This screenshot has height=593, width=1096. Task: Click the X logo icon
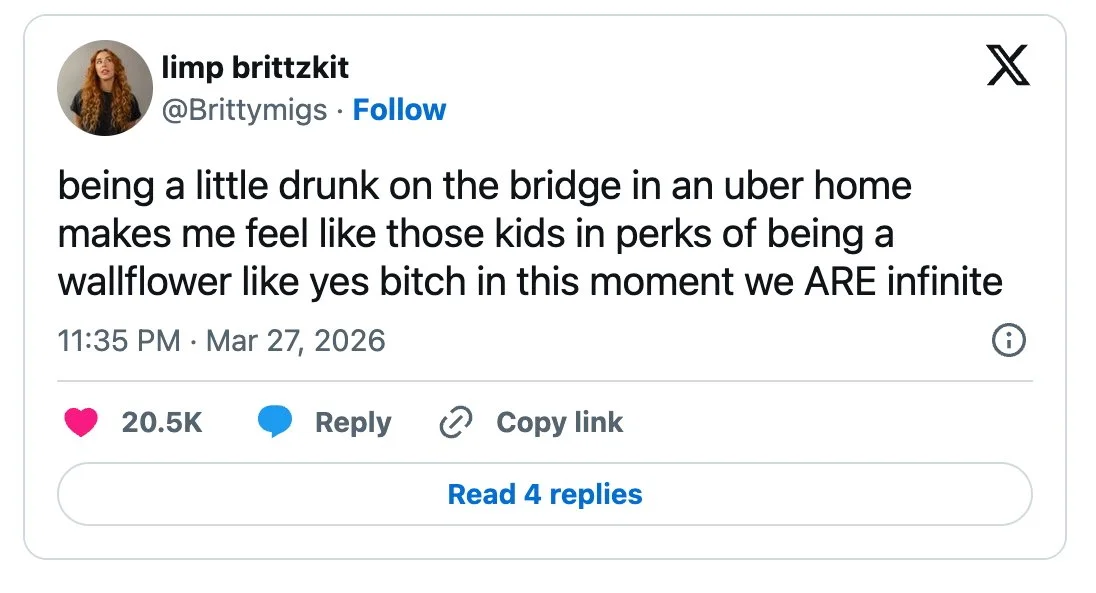coord(1007,67)
